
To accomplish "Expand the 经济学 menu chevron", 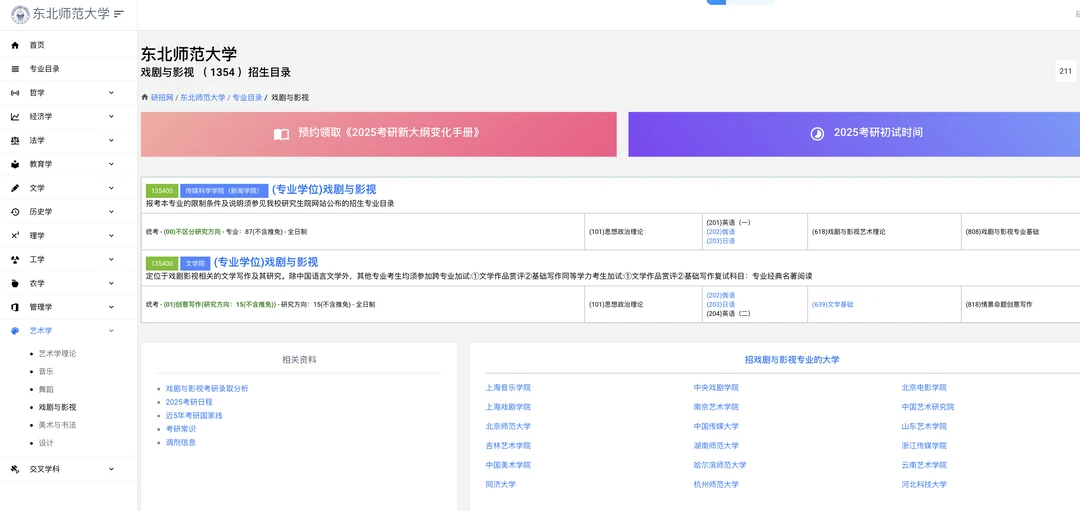I will [112, 116].
